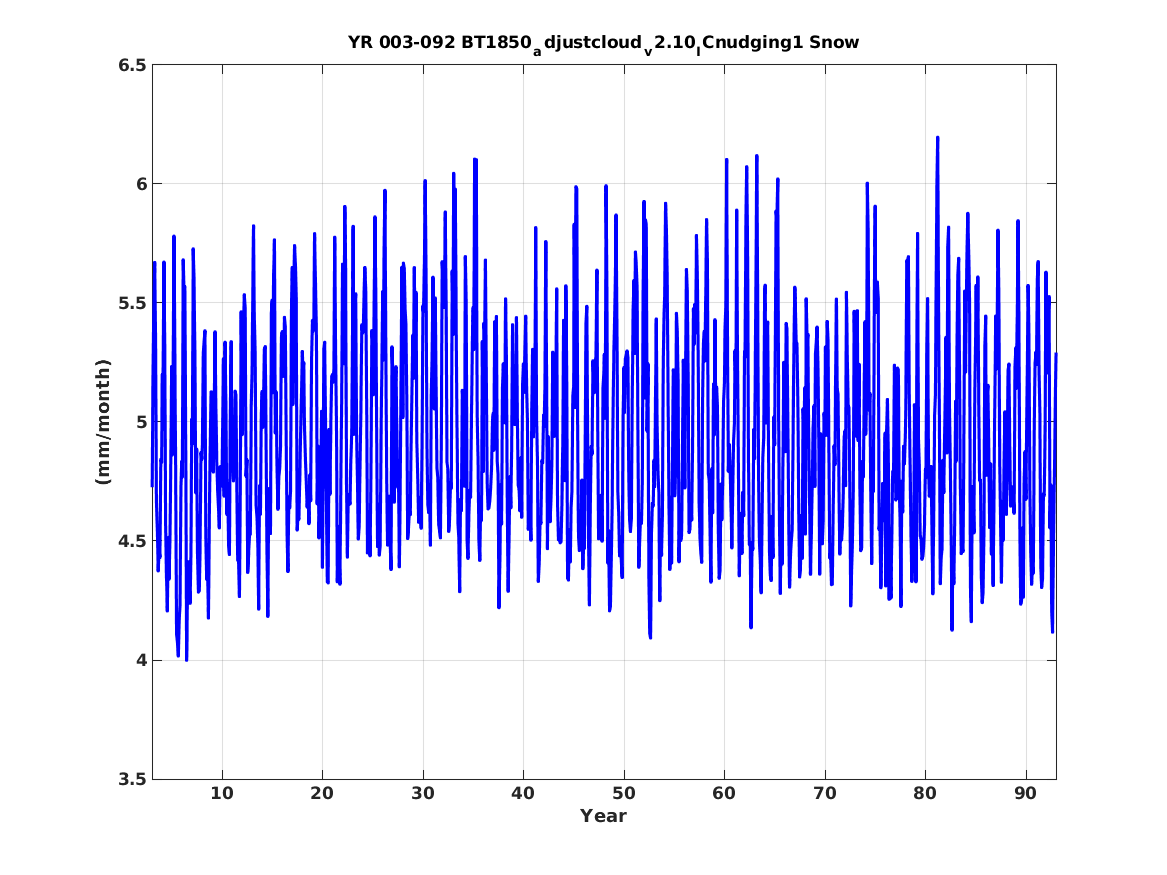Select the x-axis tick label 30

[x=423, y=794]
